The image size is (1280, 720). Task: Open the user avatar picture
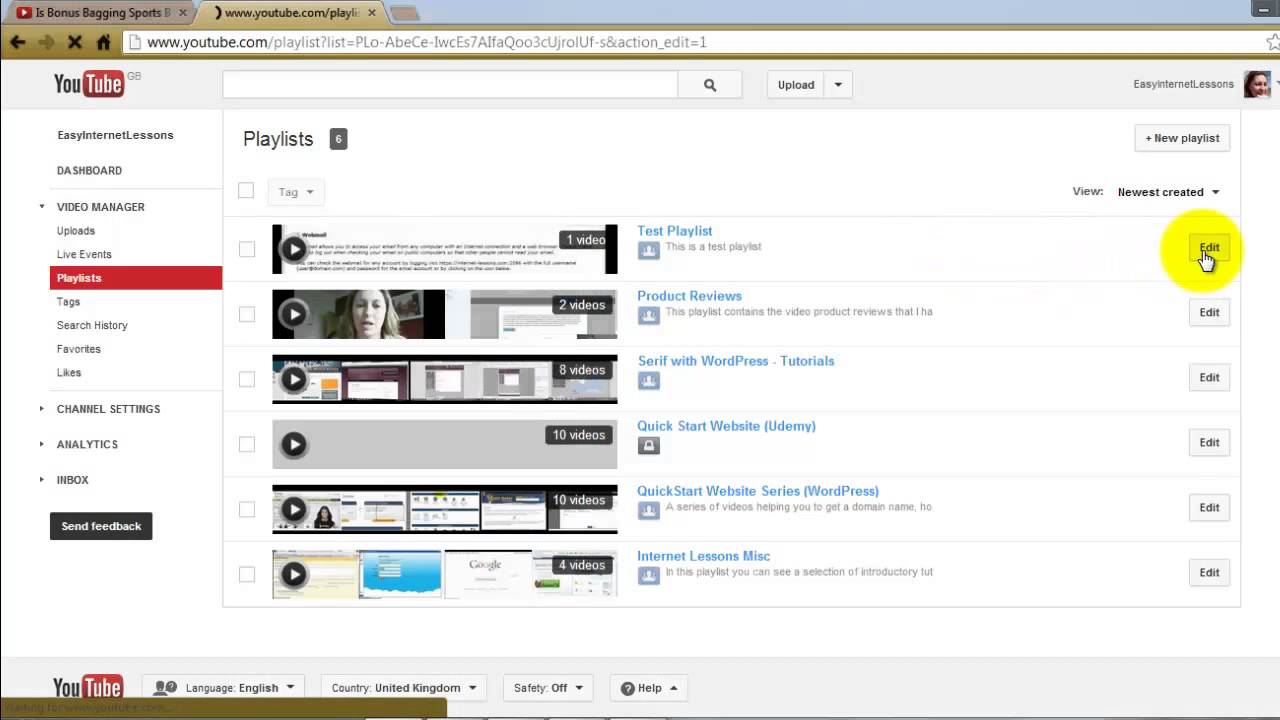click(x=1256, y=84)
